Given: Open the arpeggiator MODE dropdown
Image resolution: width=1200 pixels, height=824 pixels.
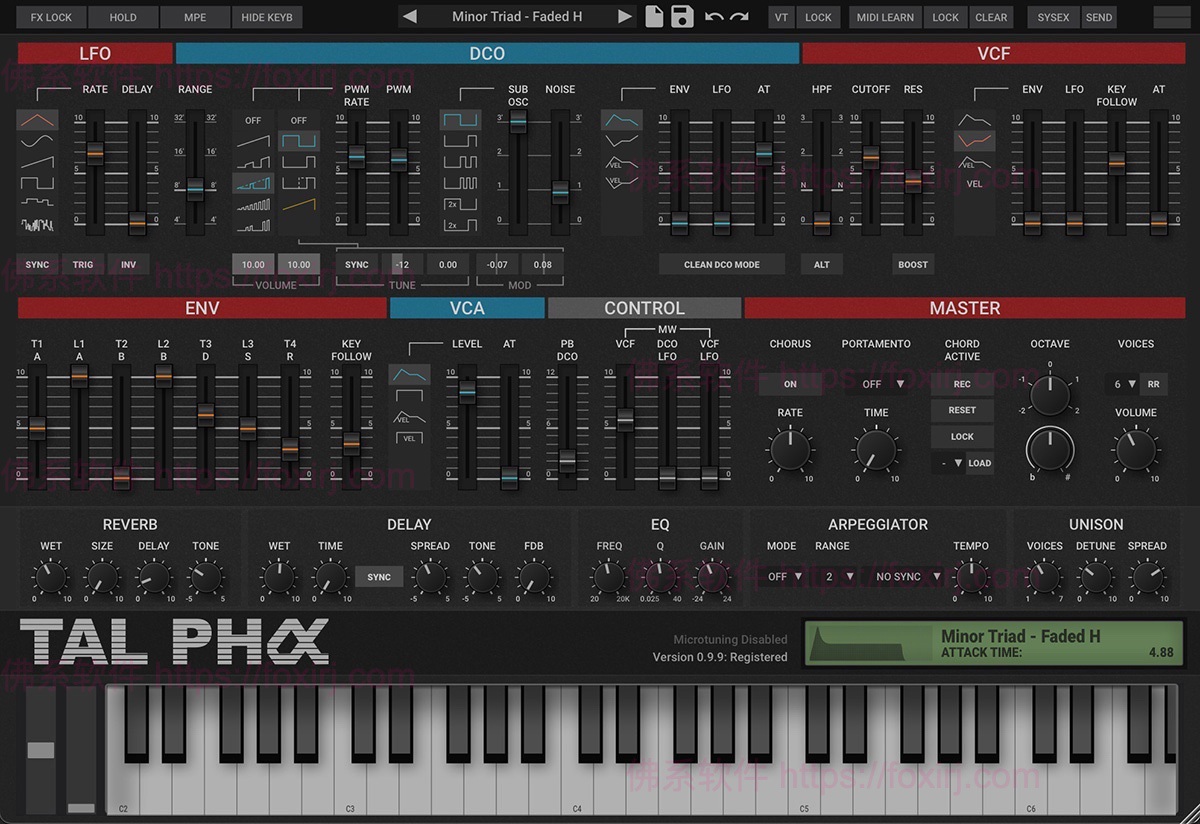Looking at the screenshot, I should pos(783,576).
